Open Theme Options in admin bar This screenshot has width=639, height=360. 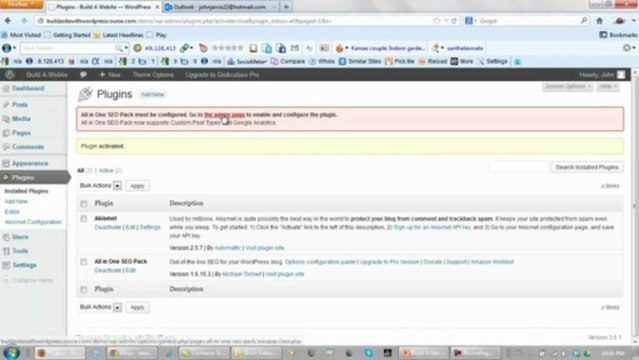153,75
